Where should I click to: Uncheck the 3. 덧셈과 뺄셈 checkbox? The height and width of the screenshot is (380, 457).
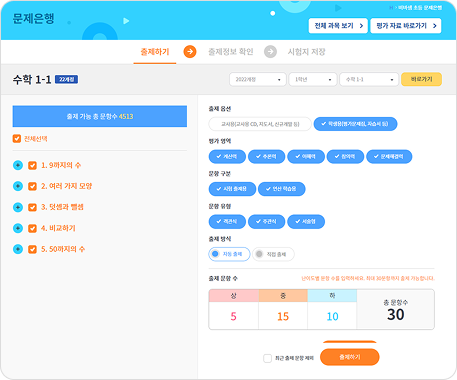32,207
